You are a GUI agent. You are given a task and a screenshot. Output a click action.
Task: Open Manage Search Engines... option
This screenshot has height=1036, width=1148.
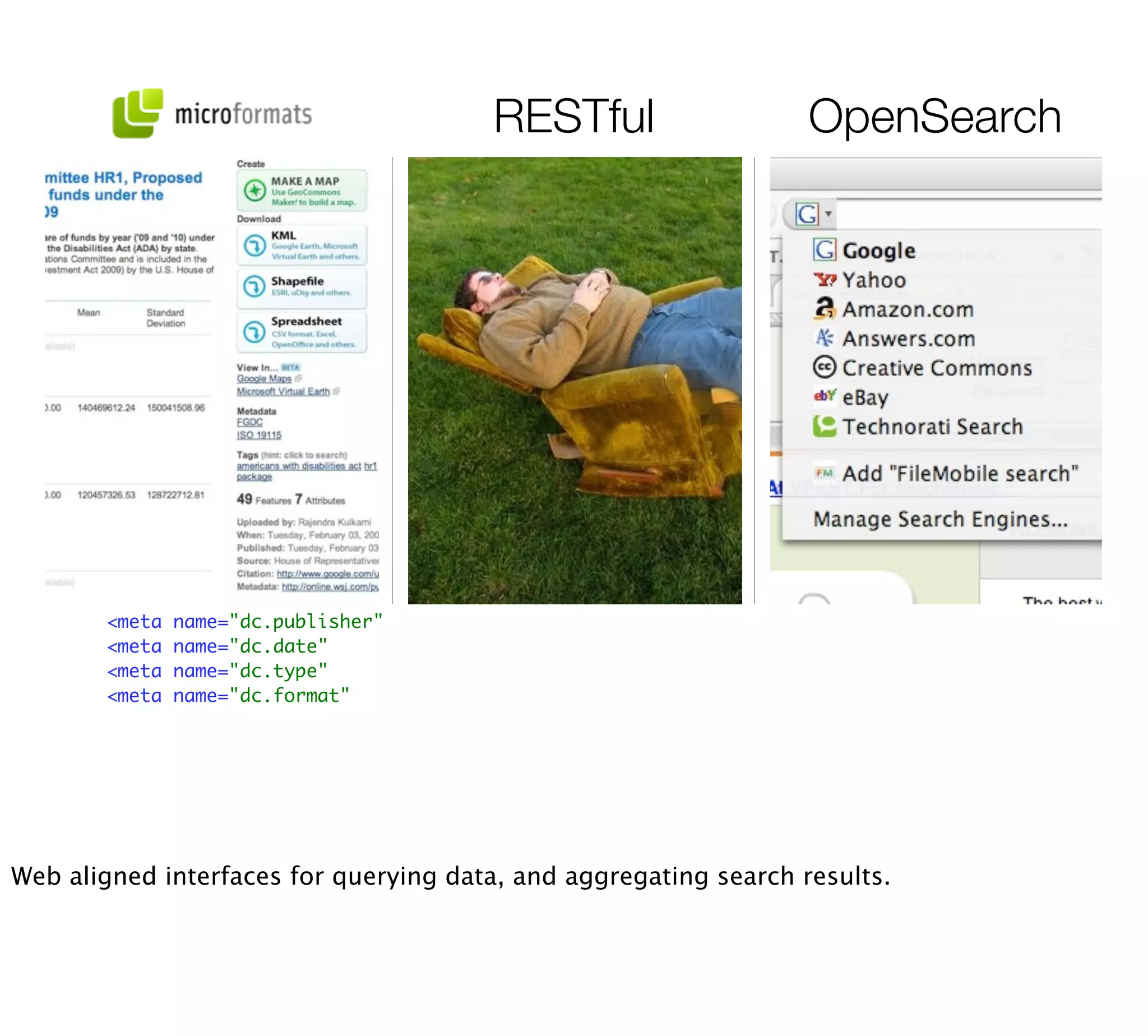pos(942,519)
